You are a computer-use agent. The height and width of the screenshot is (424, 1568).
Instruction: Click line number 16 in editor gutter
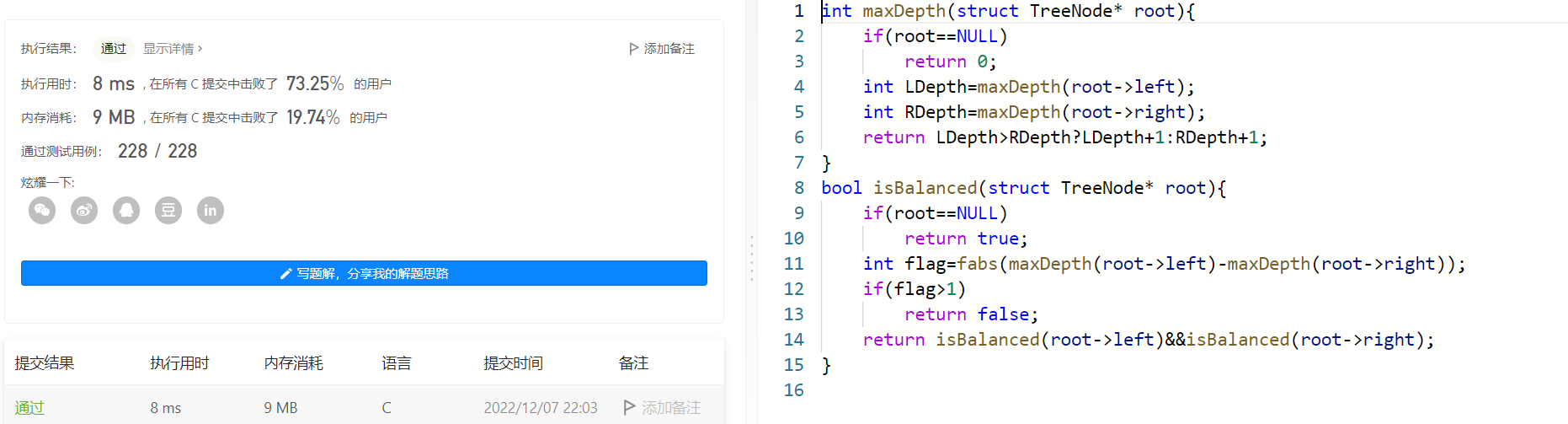tap(794, 390)
